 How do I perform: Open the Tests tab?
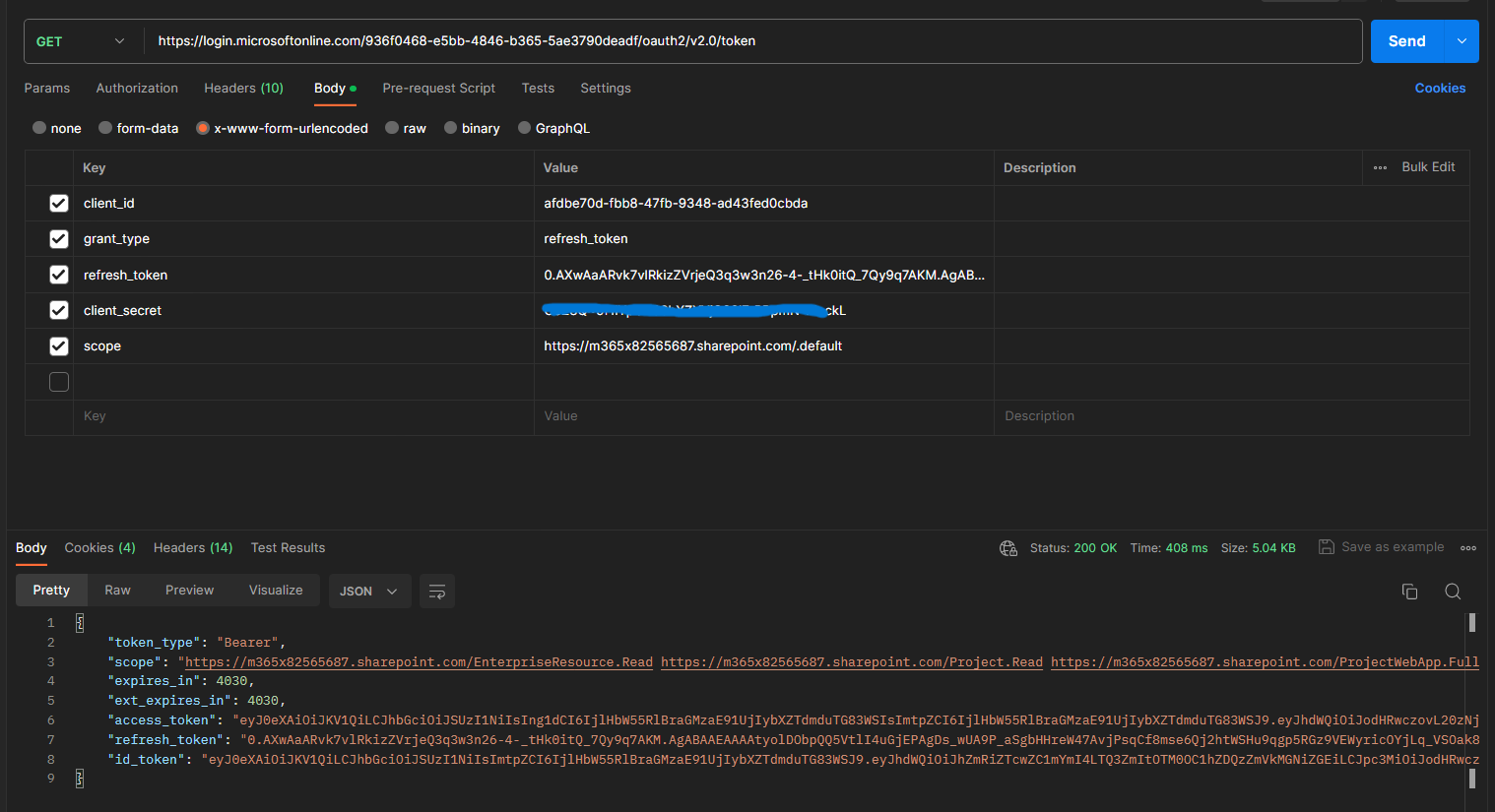(538, 88)
